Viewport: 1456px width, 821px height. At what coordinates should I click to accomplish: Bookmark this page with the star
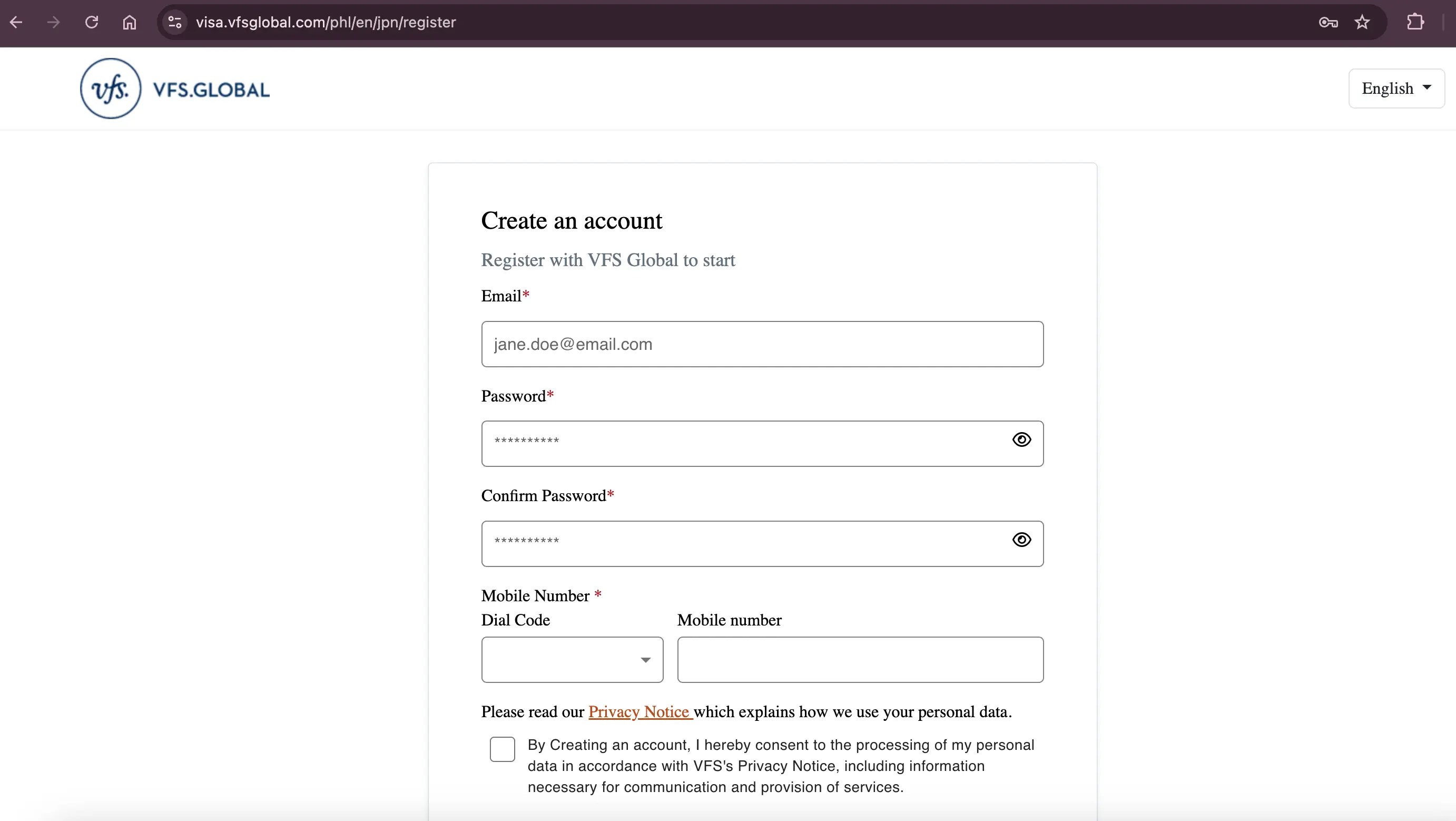click(x=1362, y=22)
